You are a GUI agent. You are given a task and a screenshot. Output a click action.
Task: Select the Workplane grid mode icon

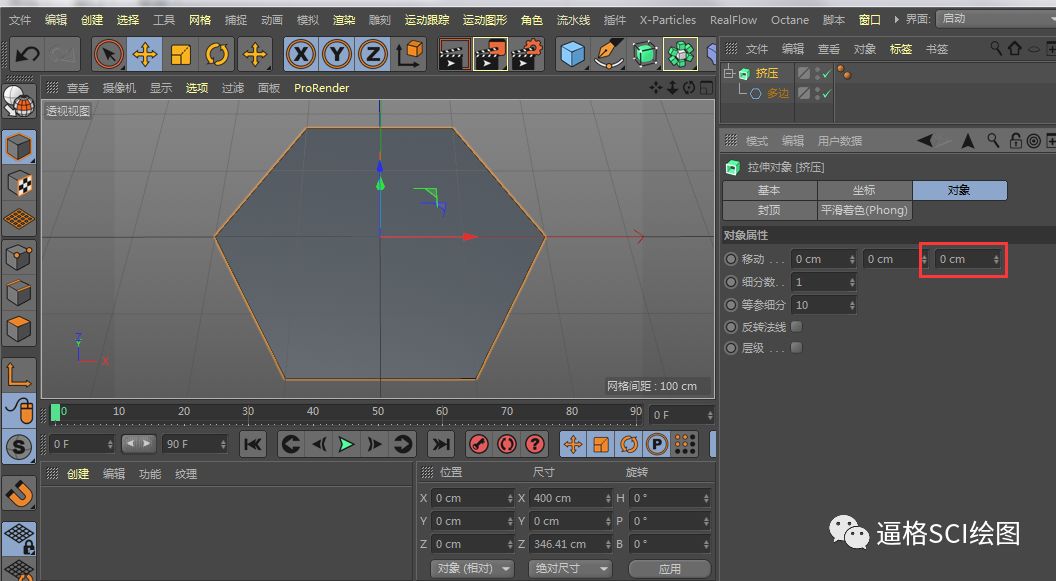coord(19,219)
